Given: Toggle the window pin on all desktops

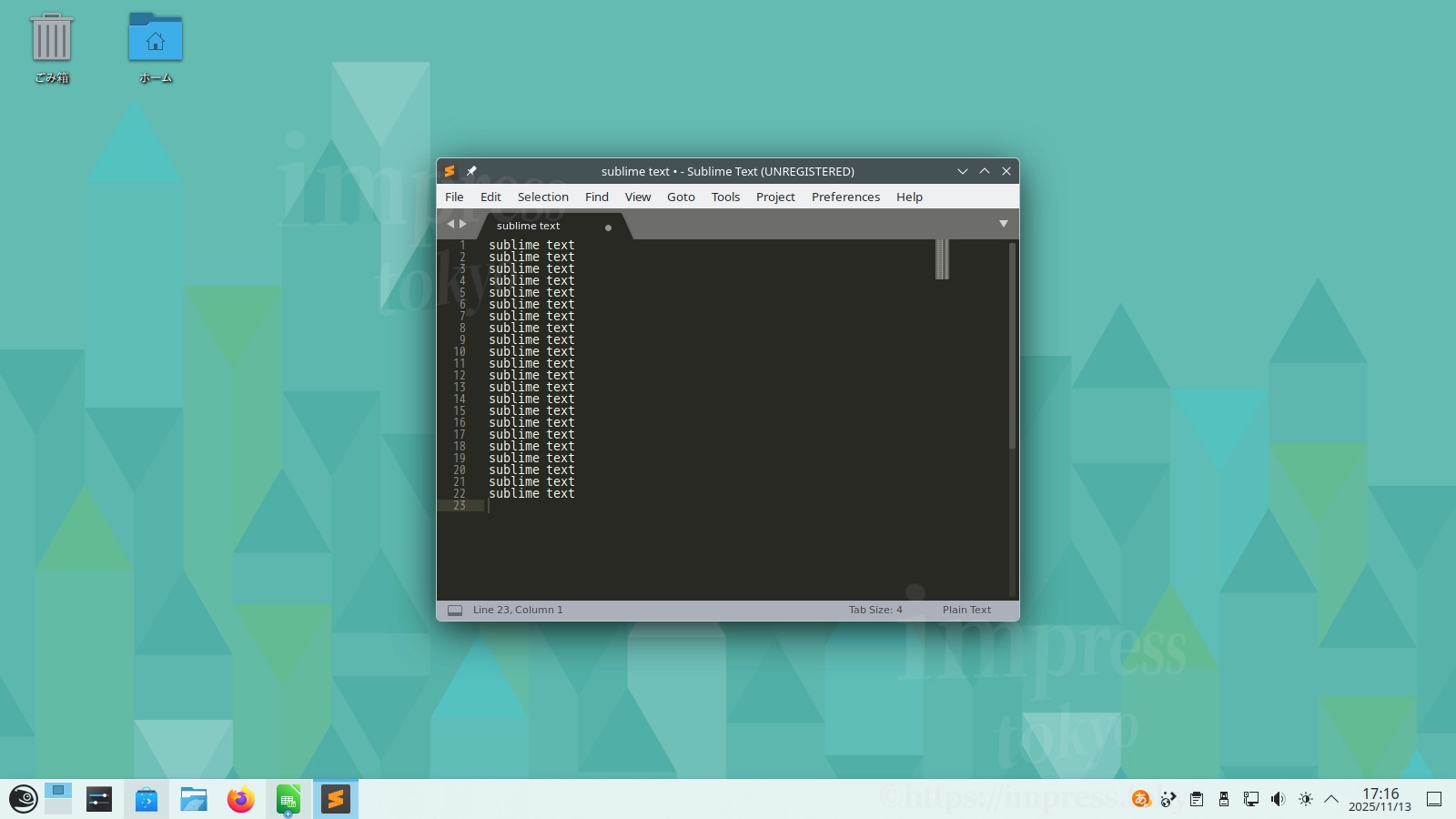Looking at the screenshot, I should [x=471, y=171].
